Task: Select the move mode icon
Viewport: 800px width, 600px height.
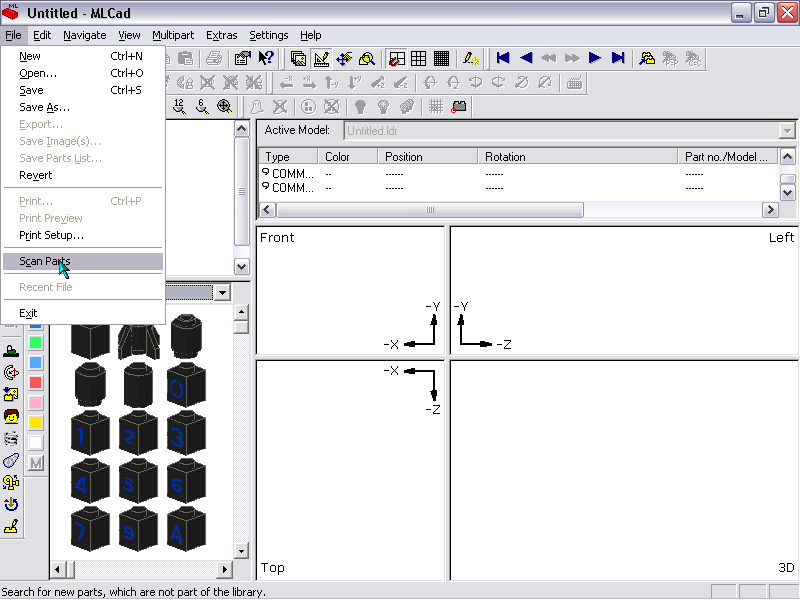Action: 344,59
